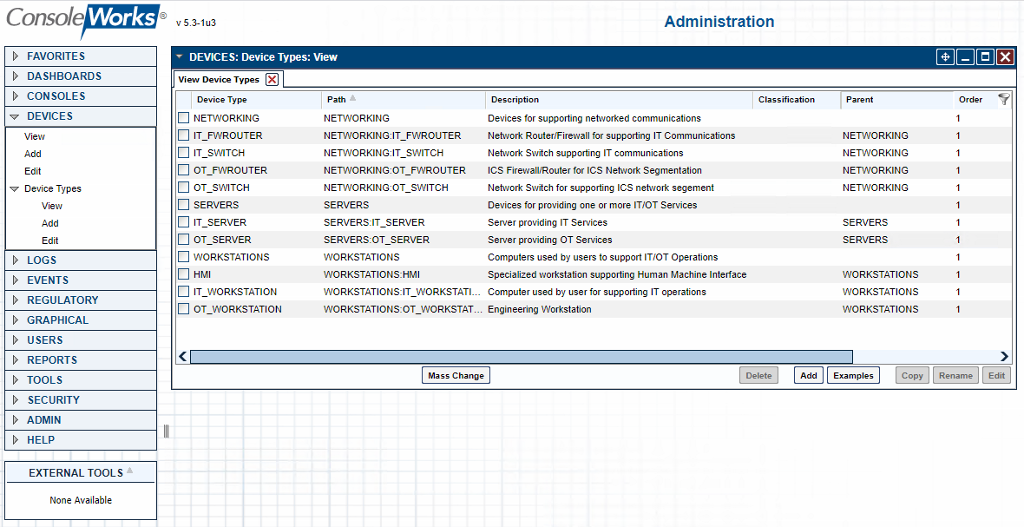The width and height of the screenshot is (1024, 527).
Task: Open the filter funnel icon in table header
Action: [1004, 99]
